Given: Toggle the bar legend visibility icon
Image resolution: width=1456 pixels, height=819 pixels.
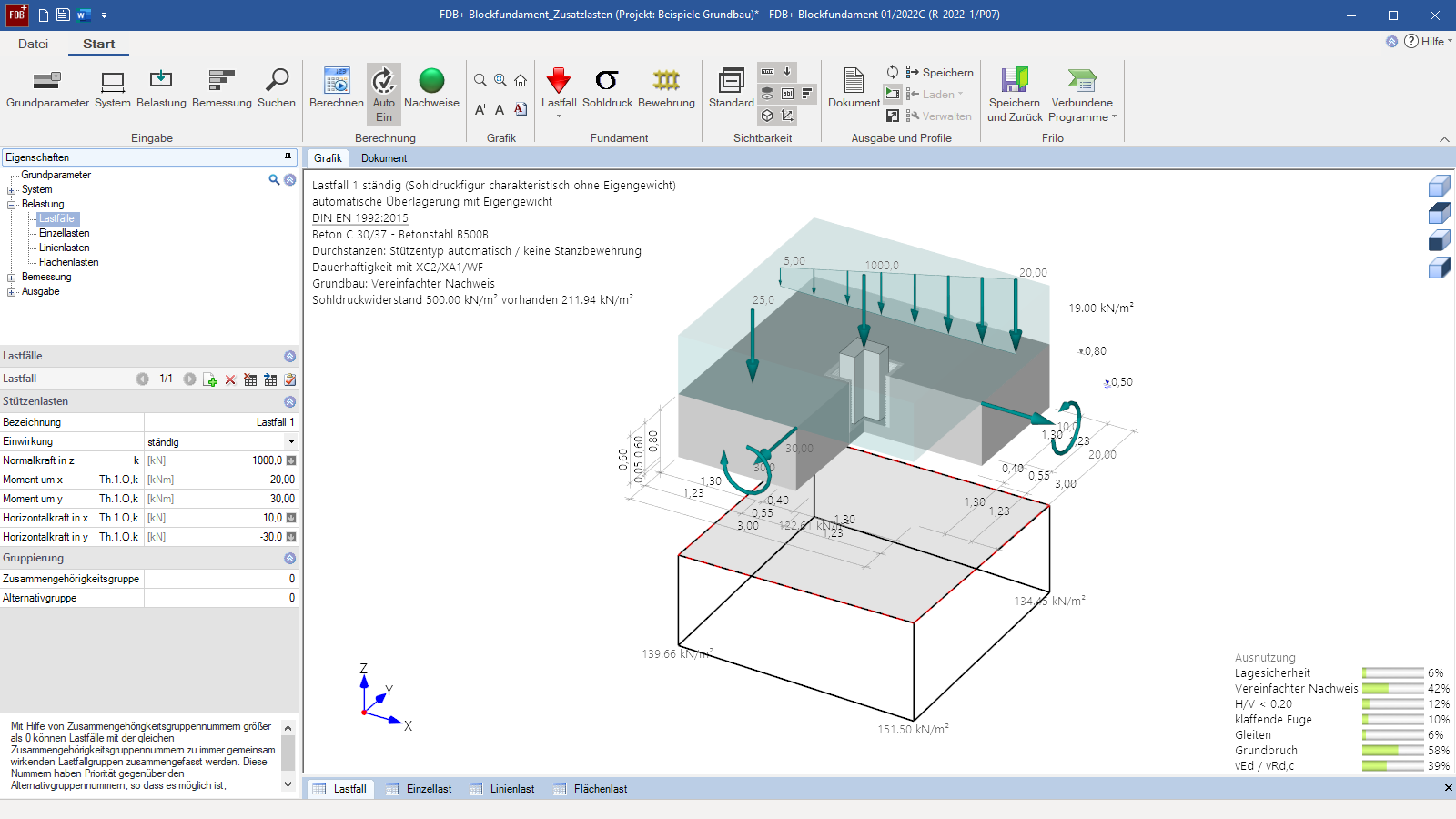Looking at the screenshot, I should (x=807, y=94).
